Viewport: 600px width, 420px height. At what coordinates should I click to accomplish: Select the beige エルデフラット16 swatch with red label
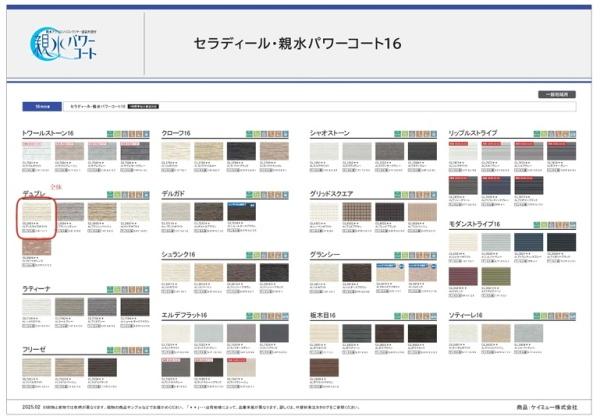(x=241, y=367)
